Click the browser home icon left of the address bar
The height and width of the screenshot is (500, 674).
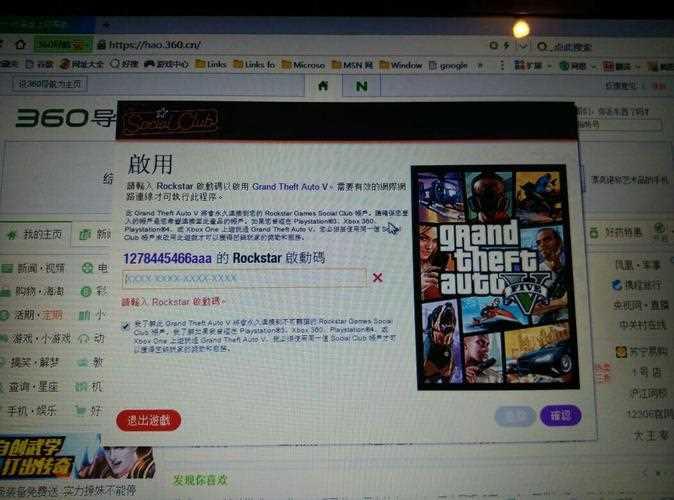(x=20, y=44)
